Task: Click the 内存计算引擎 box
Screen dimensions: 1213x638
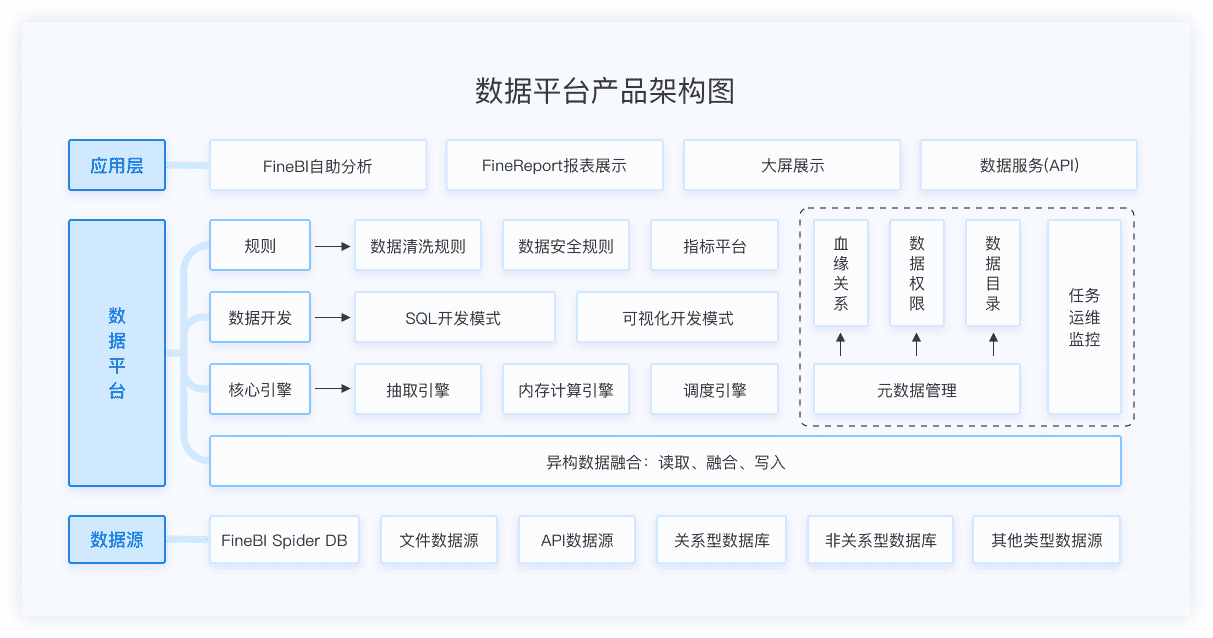Action: click(566, 389)
